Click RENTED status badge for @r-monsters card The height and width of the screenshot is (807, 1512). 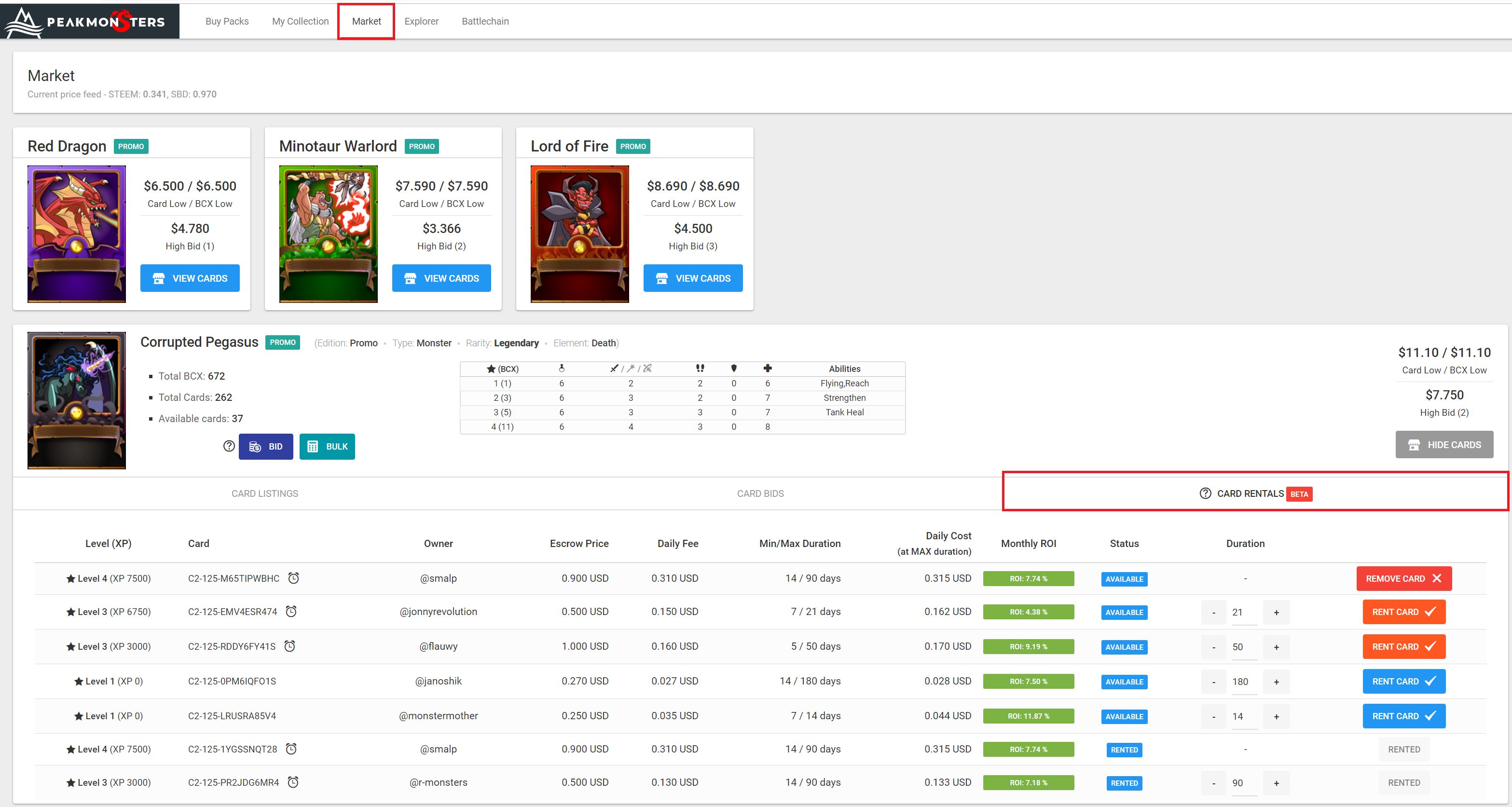click(1124, 783)
